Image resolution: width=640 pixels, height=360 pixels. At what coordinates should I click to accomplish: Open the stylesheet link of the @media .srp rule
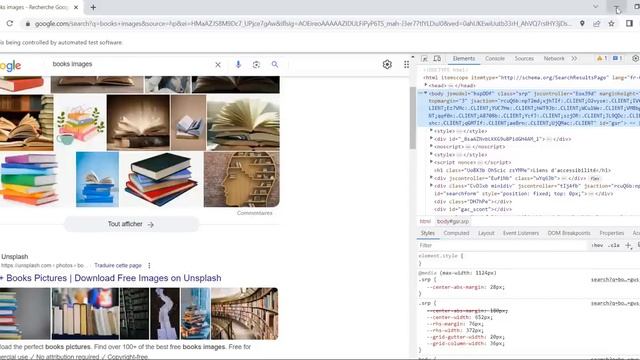point(615,280)
